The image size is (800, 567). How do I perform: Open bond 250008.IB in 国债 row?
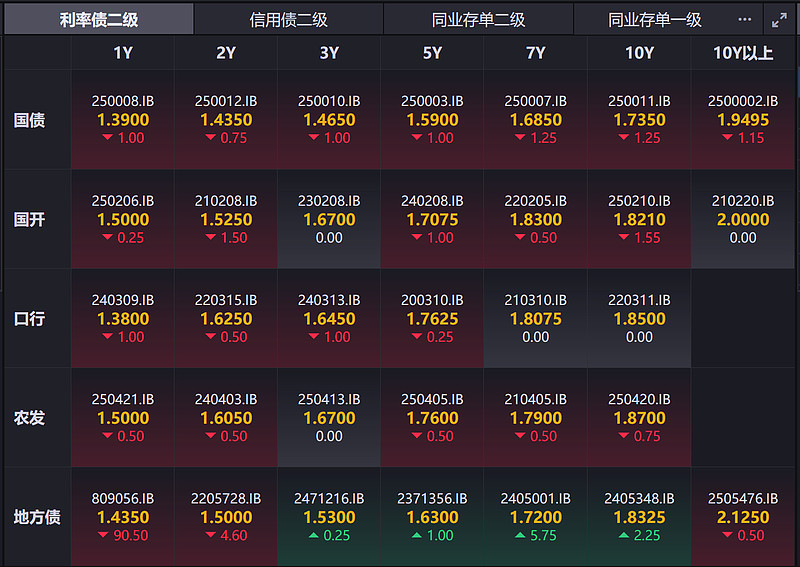123,120
